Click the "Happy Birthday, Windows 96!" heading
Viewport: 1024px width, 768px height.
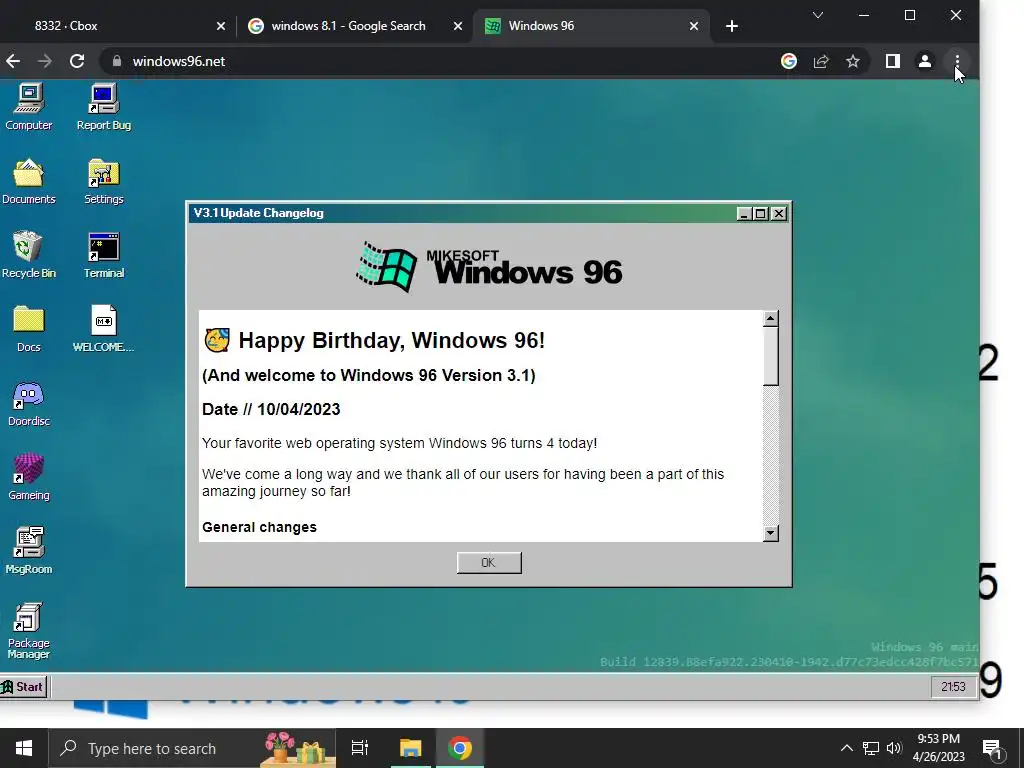391,340
